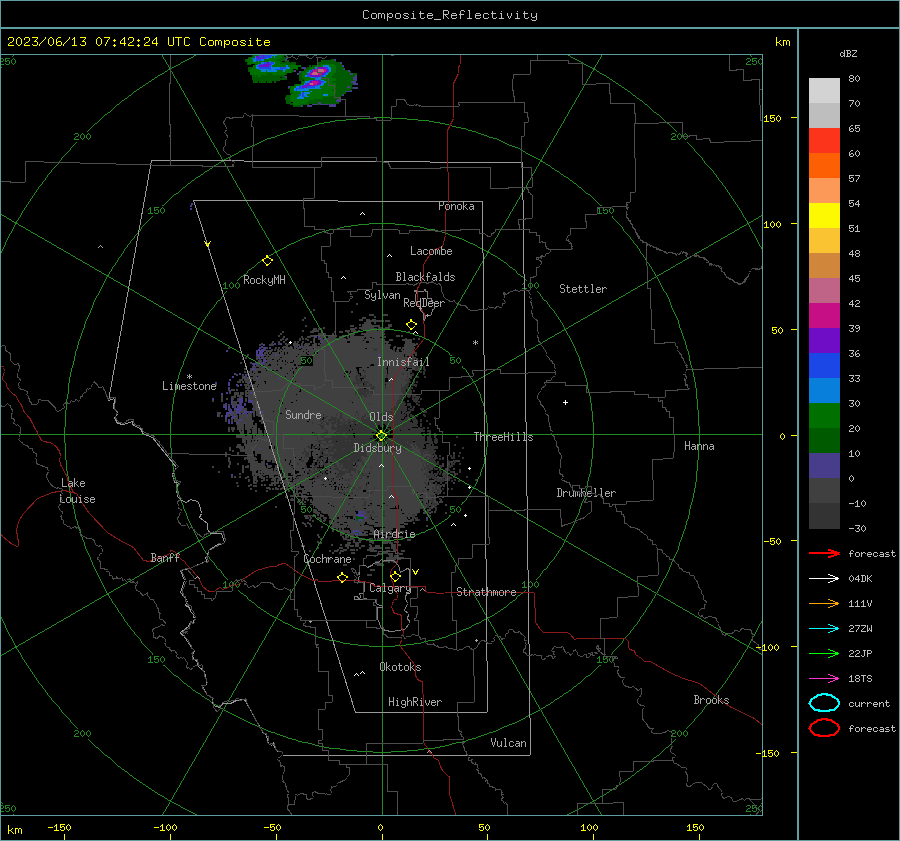Click the red forecast arrow in legend
This screenshot has height=841, width=900.
point(824,553)
